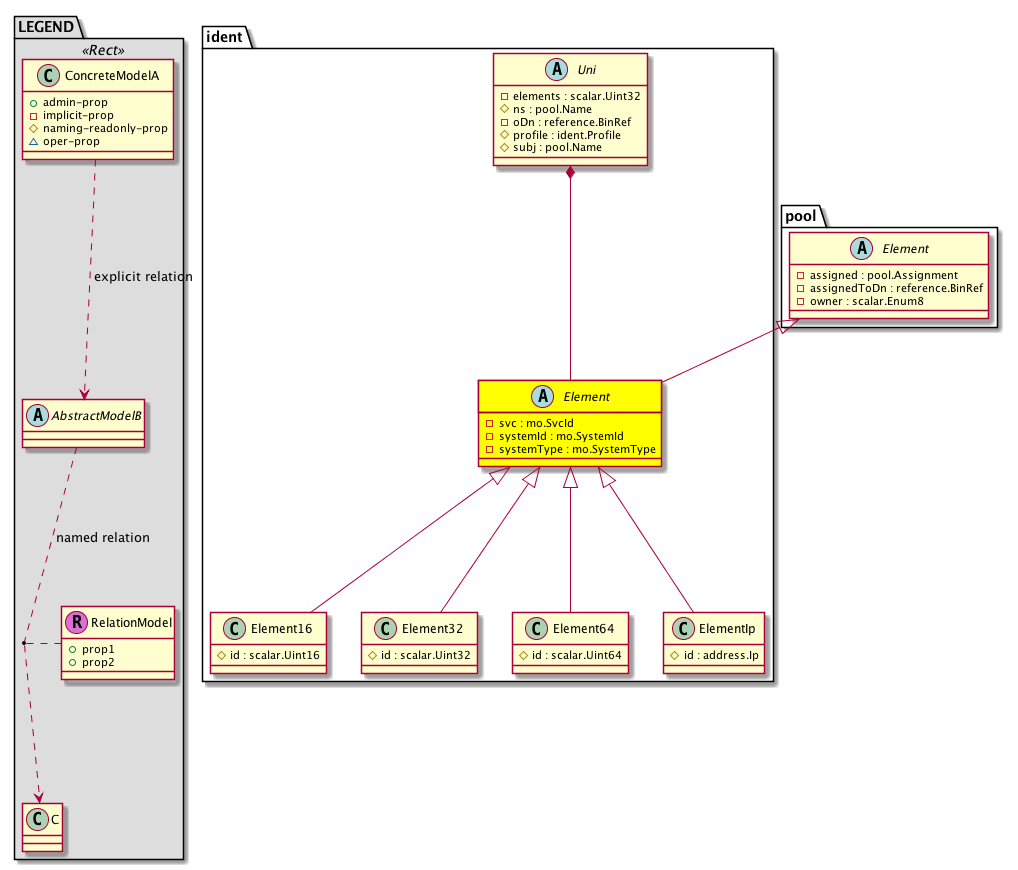Click the C icon of Element16 class
This screenshot has height=870, width=1018.
tap(233, 628)
